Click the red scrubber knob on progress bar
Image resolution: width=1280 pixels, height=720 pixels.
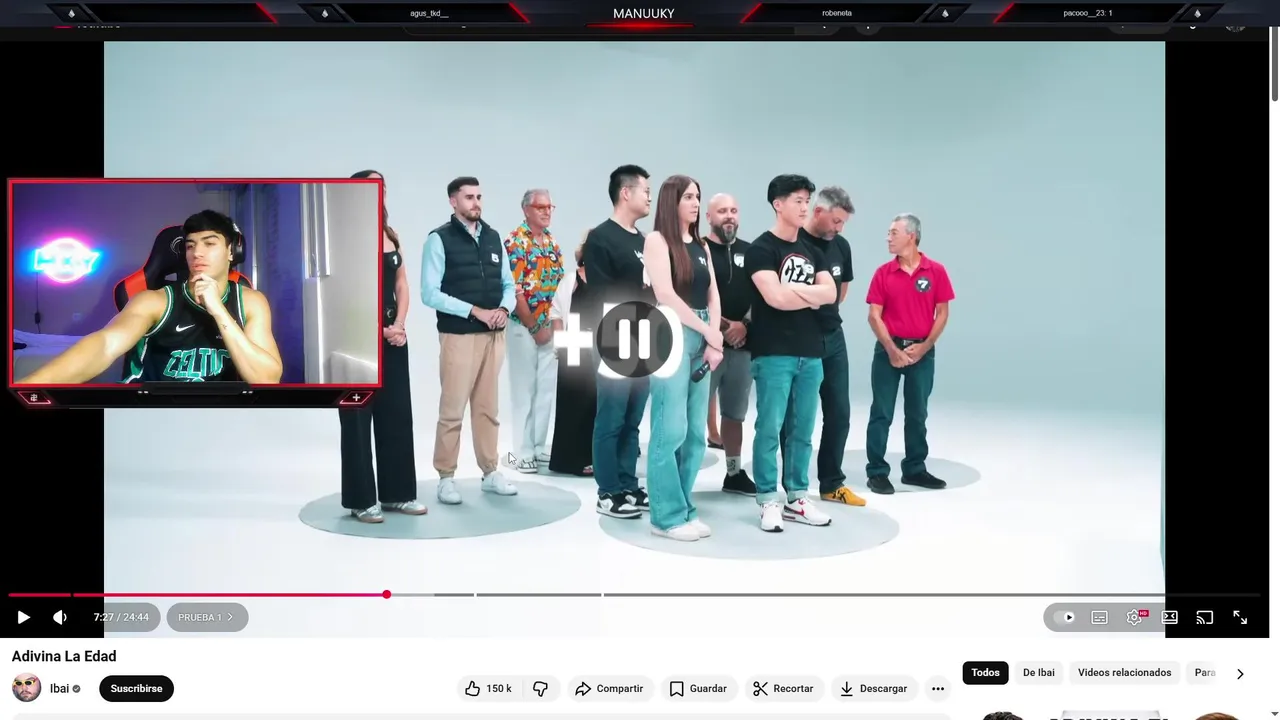(386, 595)
